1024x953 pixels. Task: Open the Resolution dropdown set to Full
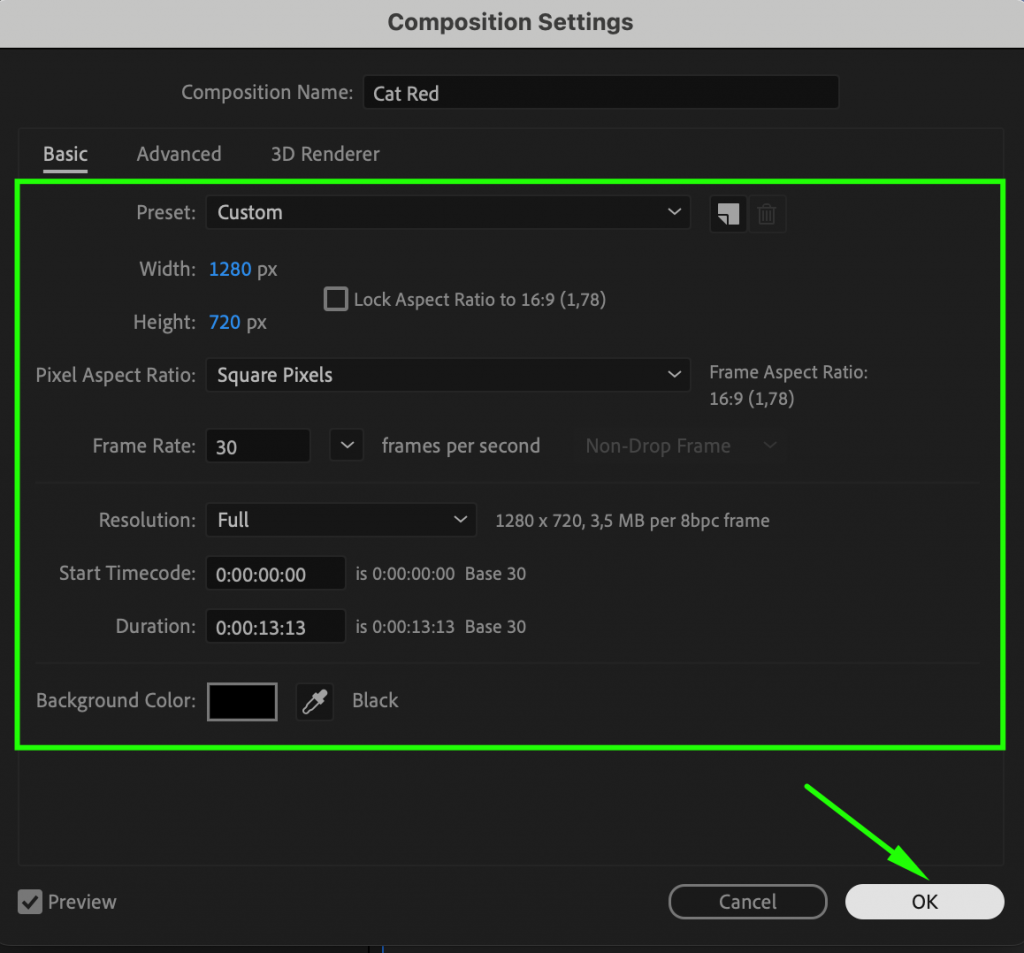point(340,519)
